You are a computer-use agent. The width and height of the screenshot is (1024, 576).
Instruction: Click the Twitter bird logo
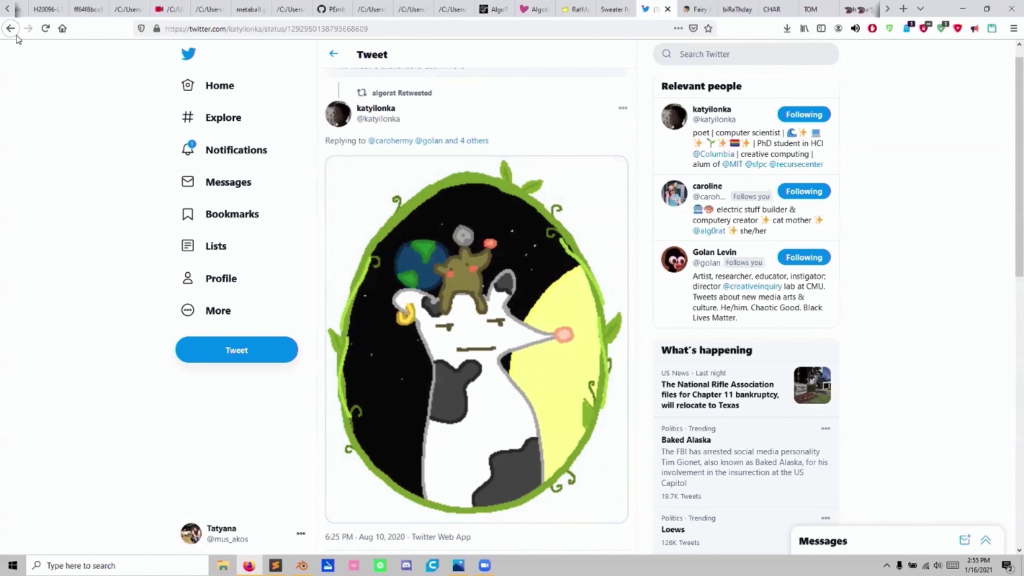188,54
